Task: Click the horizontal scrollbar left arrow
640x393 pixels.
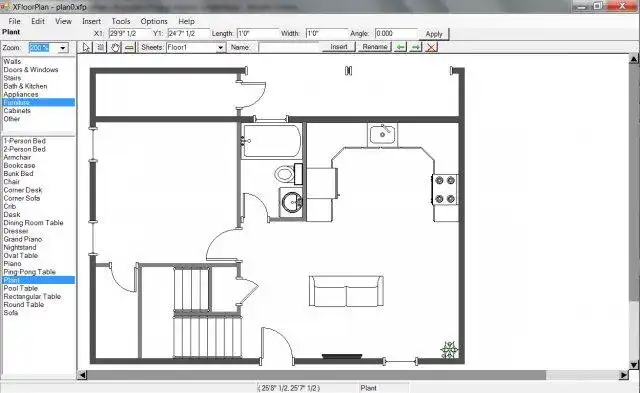Action: click(x=82, y=375)
